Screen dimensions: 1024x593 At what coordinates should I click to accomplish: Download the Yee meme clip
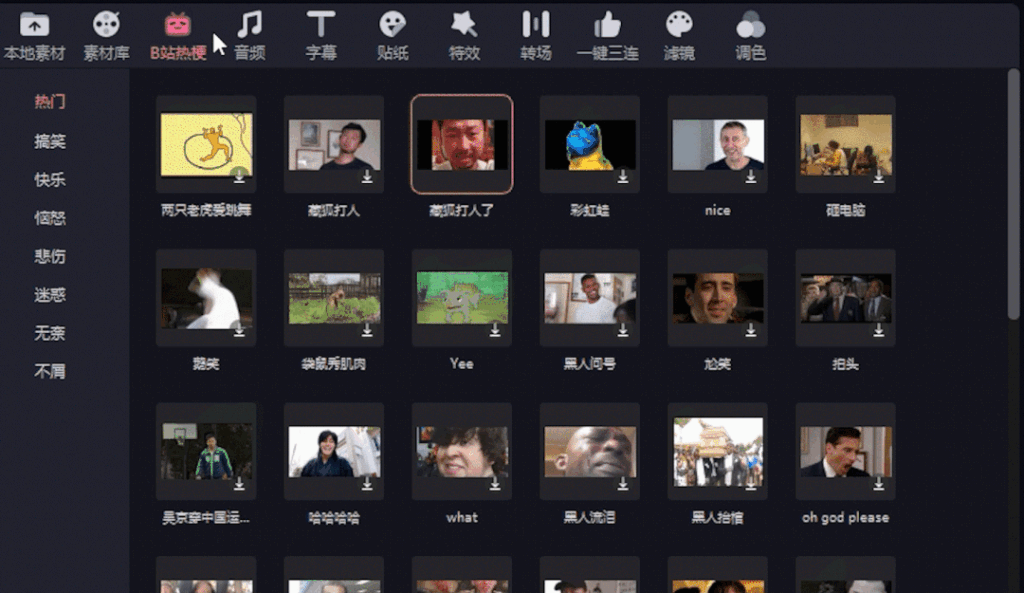pos(493,332)
